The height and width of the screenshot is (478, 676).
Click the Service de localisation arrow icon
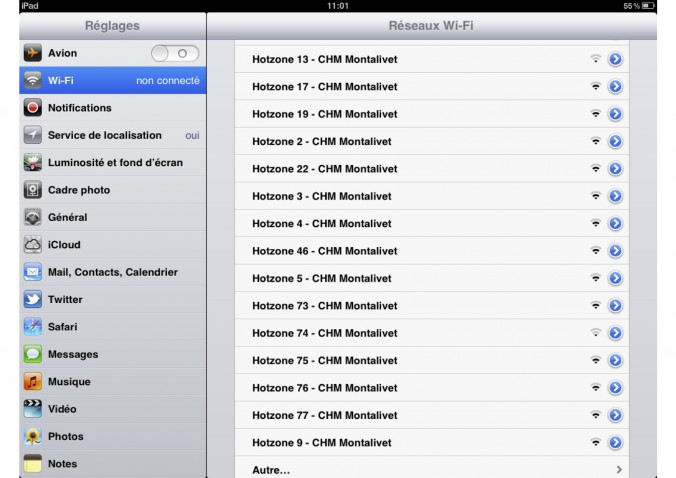[33, 135]
